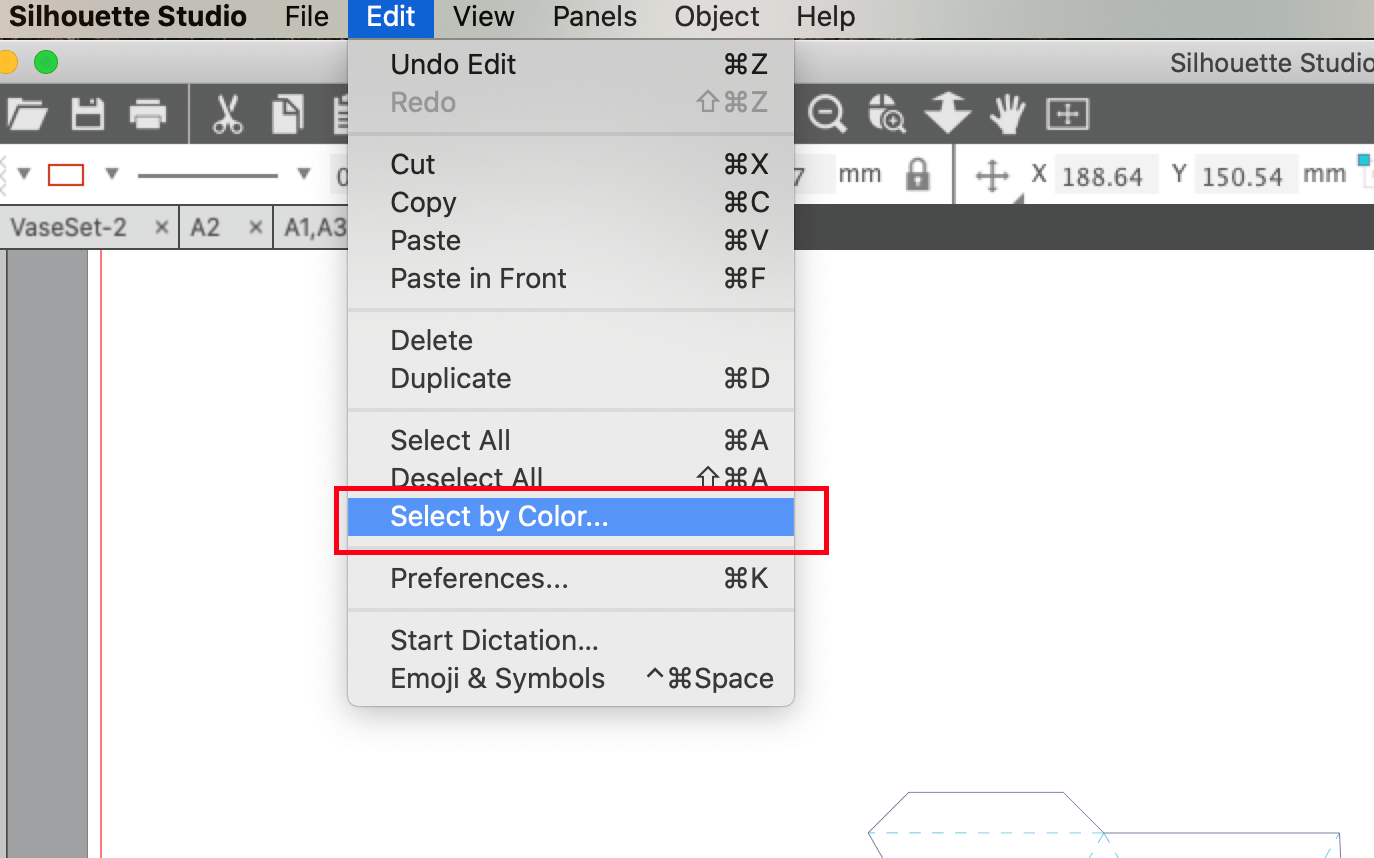Click the Print toolbar icon
Viewport: 1374px width, 858px height.
point(148,115)
